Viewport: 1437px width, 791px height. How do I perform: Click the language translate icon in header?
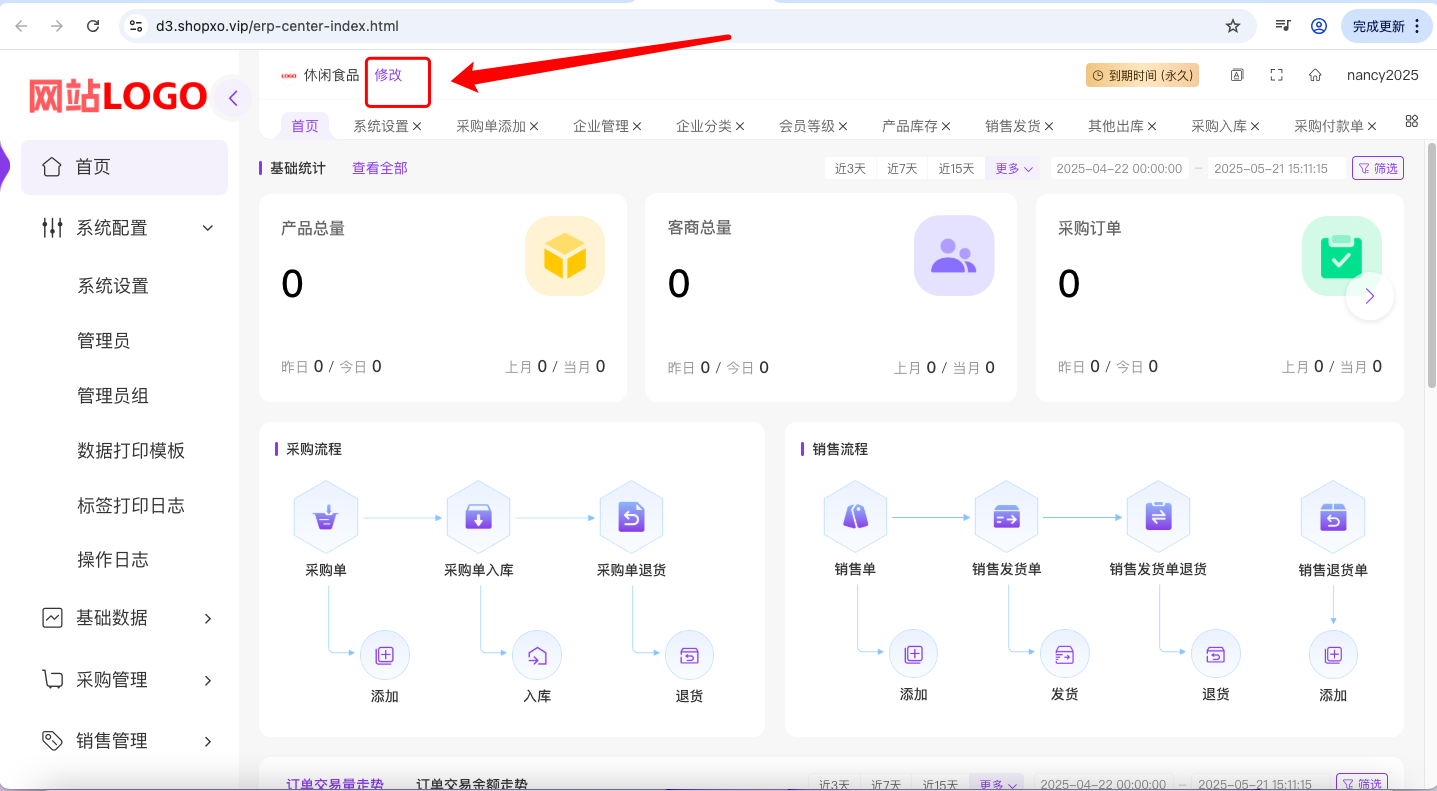(x=1237, y=75)
